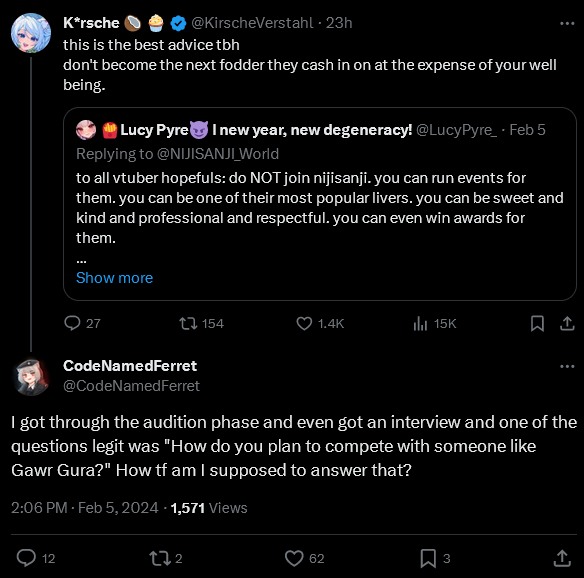
Task: Open Lucy Pyre's quoted tweet card
Action: pyautogui.click(x=320, y=204)
